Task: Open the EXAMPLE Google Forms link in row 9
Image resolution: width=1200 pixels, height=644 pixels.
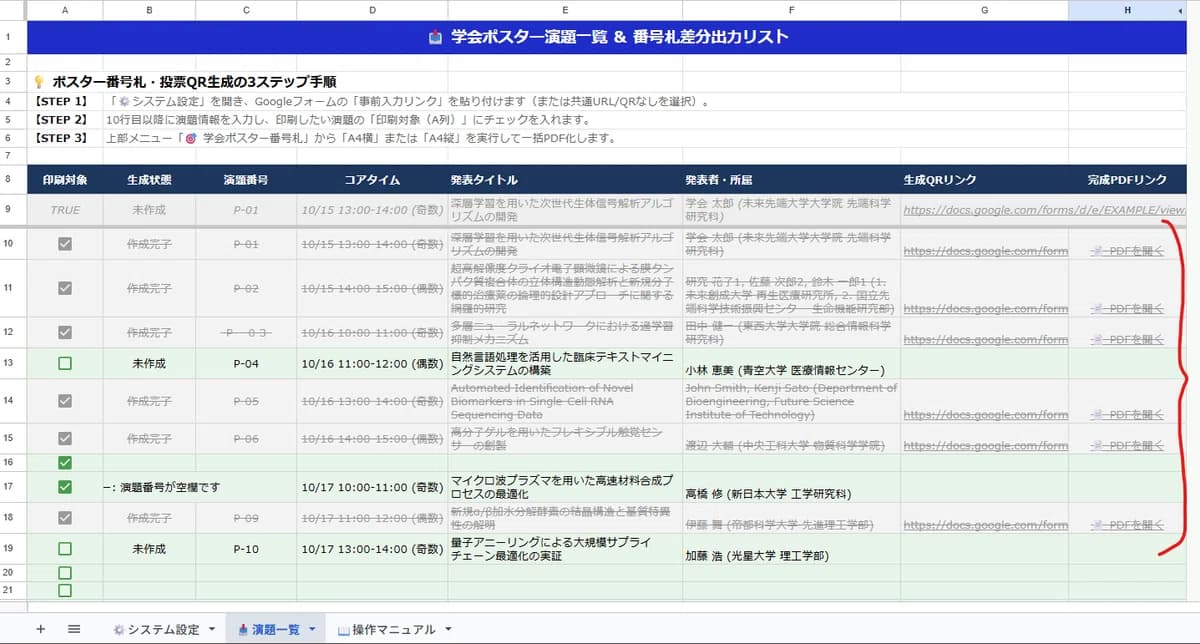Action: pyautogui.click(x=1044, y=211)
